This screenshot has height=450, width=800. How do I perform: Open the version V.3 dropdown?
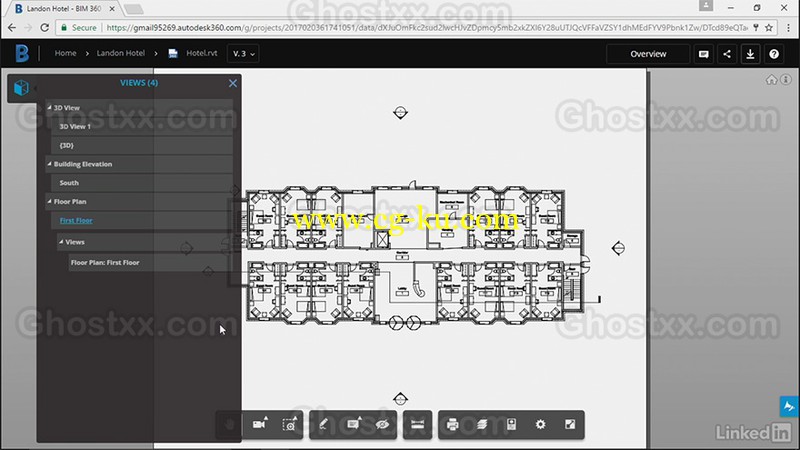pos(243,54)
